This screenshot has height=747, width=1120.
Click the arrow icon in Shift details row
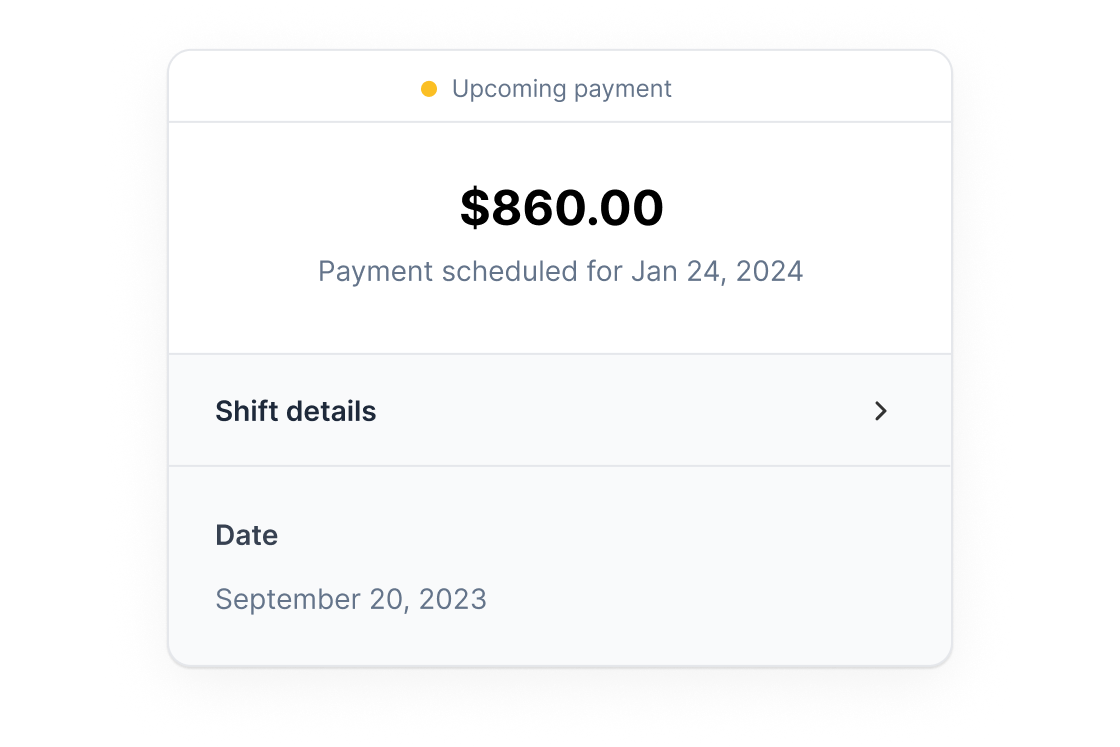click(x=879, y=411)
